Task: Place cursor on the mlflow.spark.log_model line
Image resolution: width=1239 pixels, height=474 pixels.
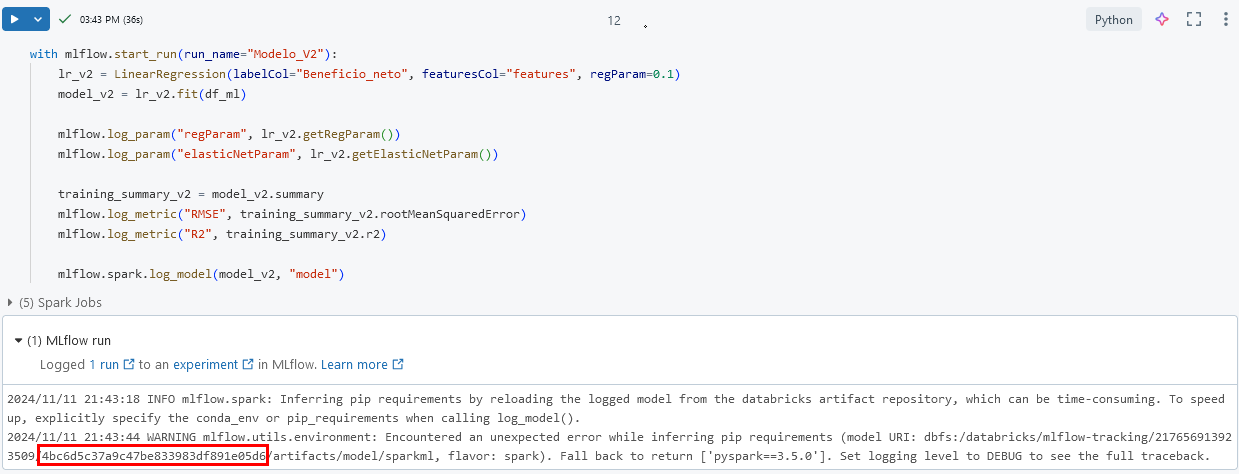Action: (x=200, y=273)
